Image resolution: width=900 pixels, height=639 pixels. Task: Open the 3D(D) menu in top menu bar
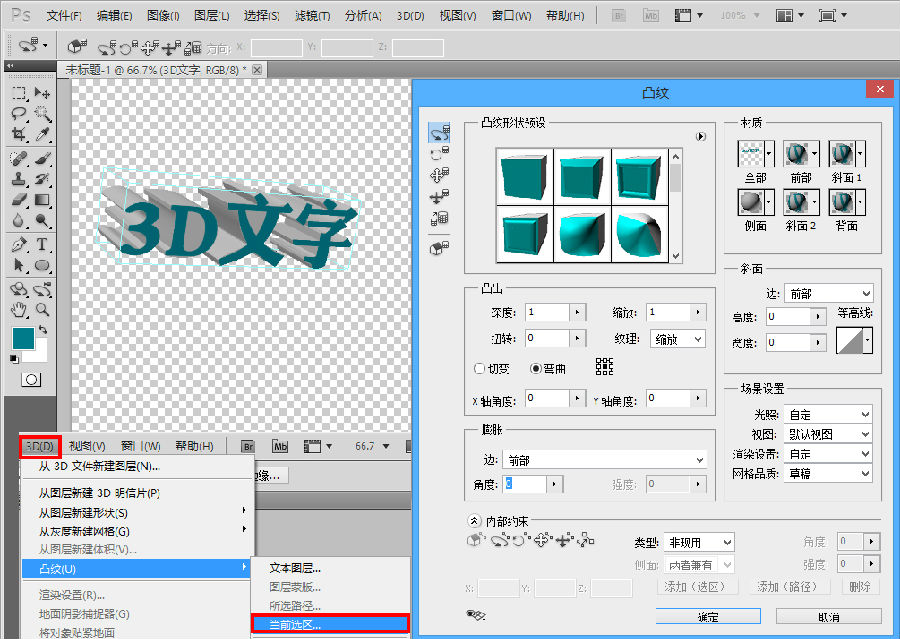click(410, 16)
